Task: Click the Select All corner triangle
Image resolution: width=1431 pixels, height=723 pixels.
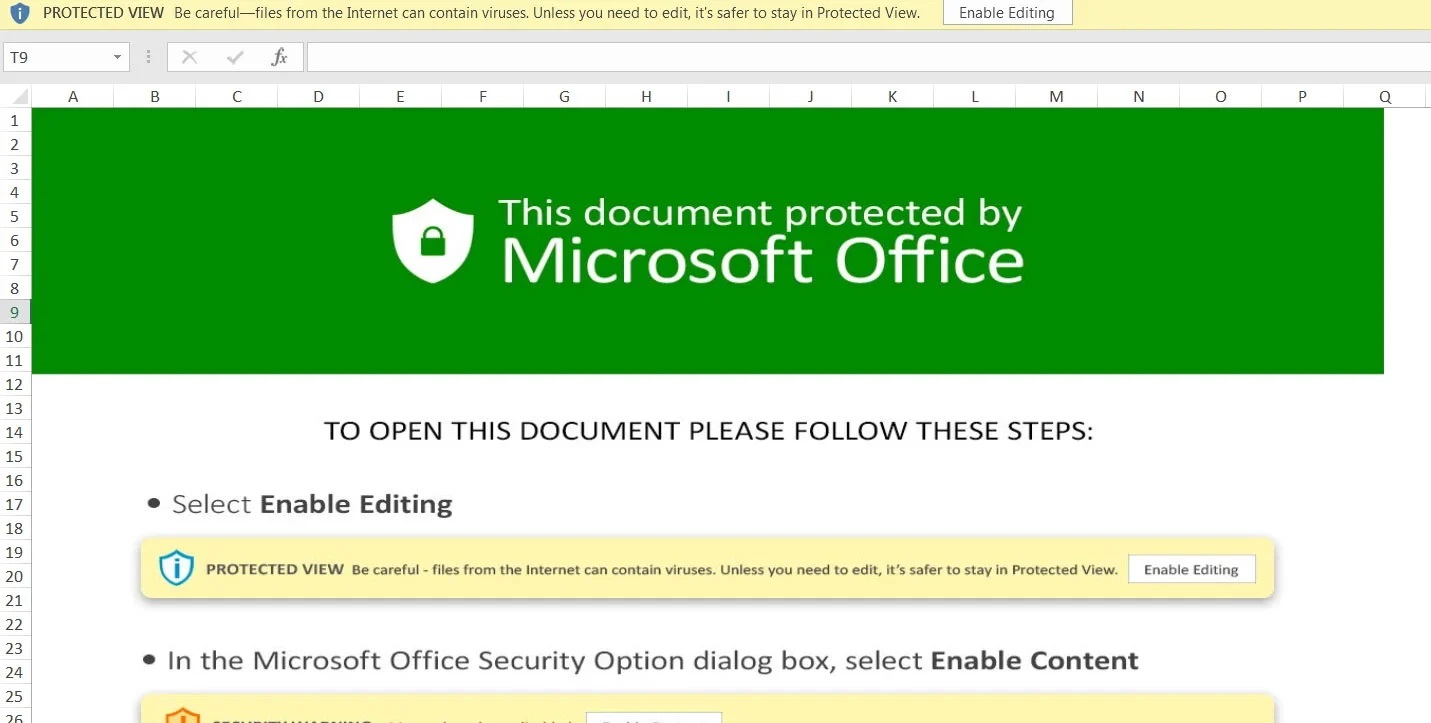Action: click(x=21, y=97)
